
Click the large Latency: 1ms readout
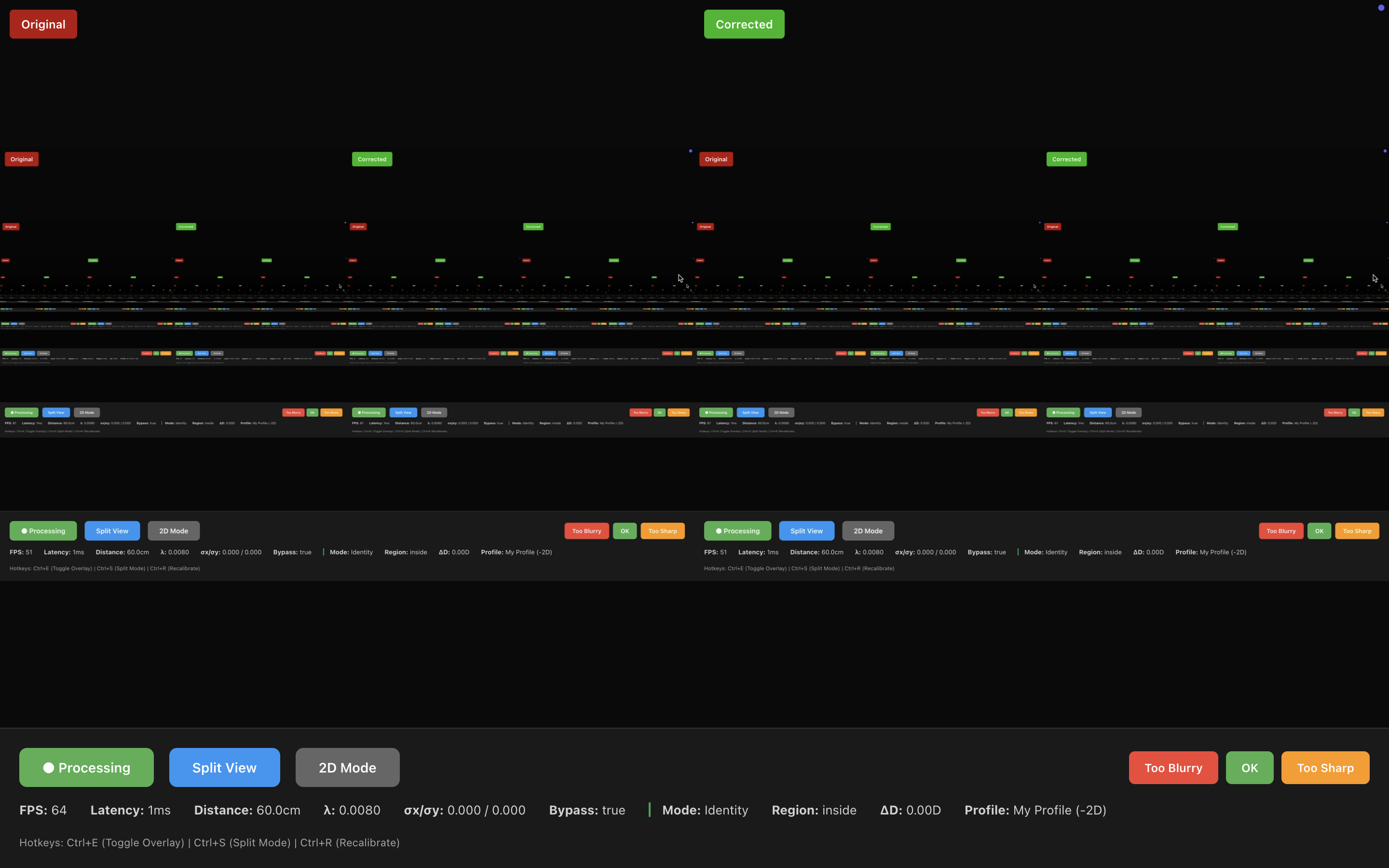click(x=130, y=810)
